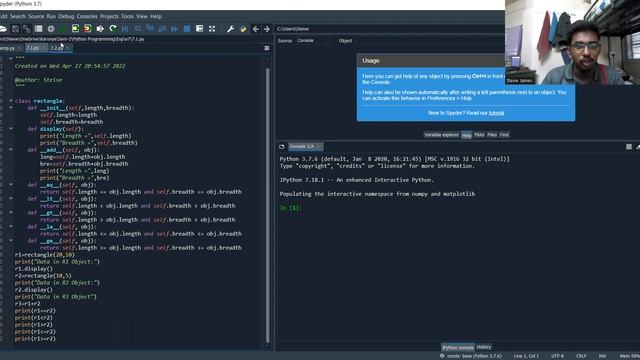Click the console interrupt kernel square icon
This screenshot has height=360, width=640.
(629, 147)
